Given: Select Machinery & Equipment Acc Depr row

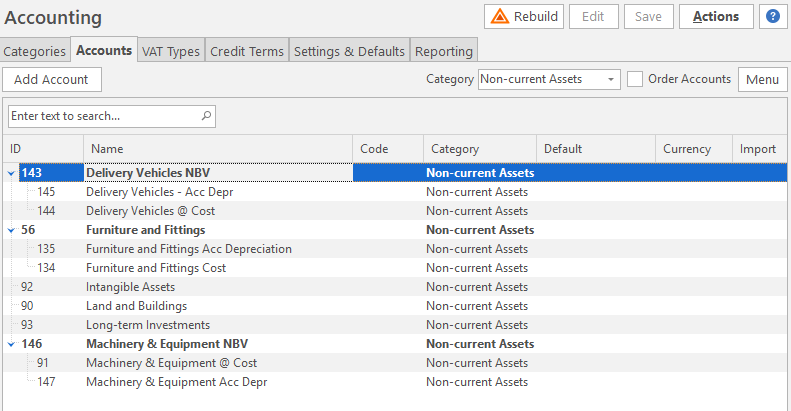Looking at the screenshot, I should coord(396,382).
